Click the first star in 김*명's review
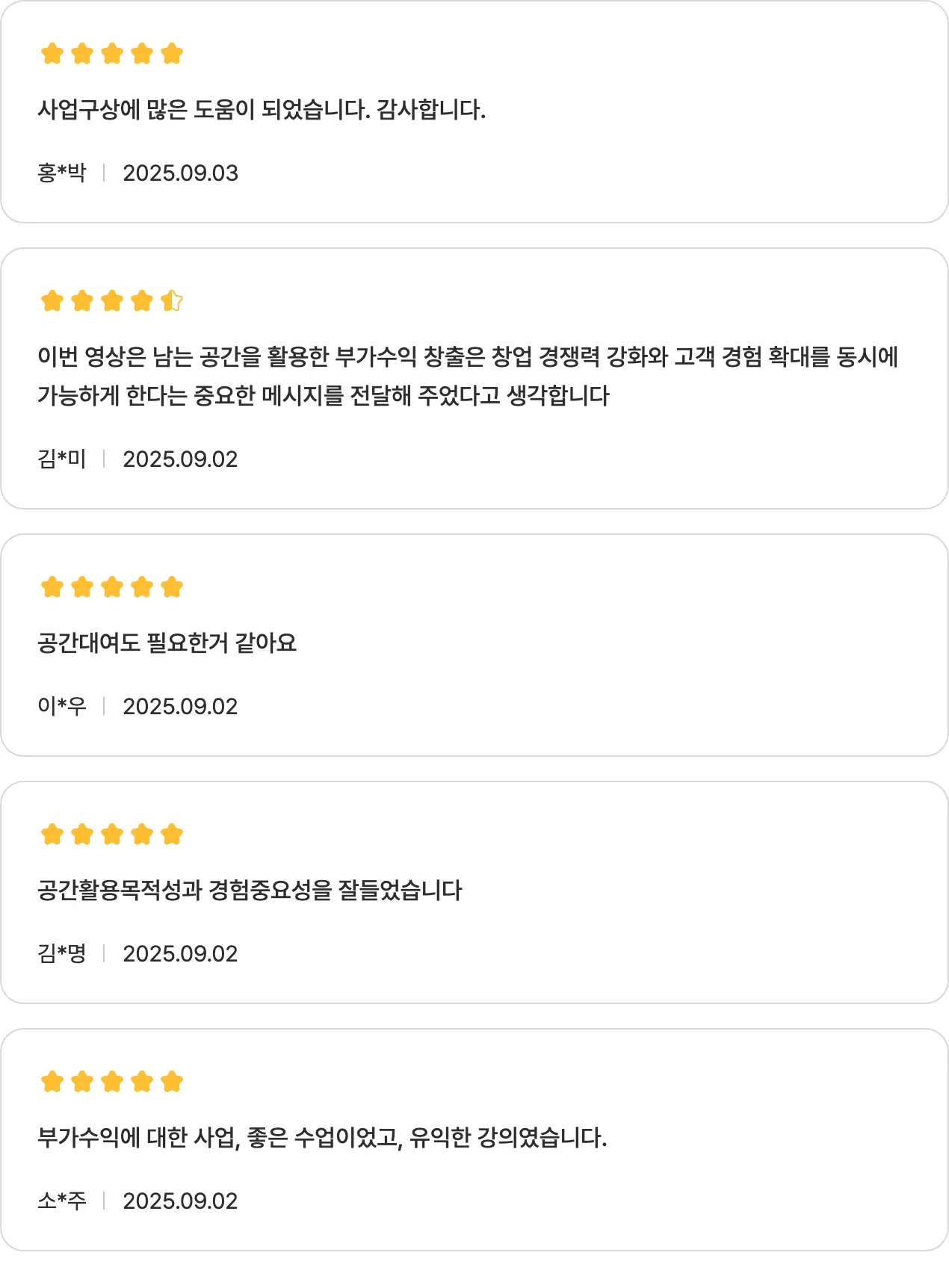The image size is (949, 1288). coord(52,835)
